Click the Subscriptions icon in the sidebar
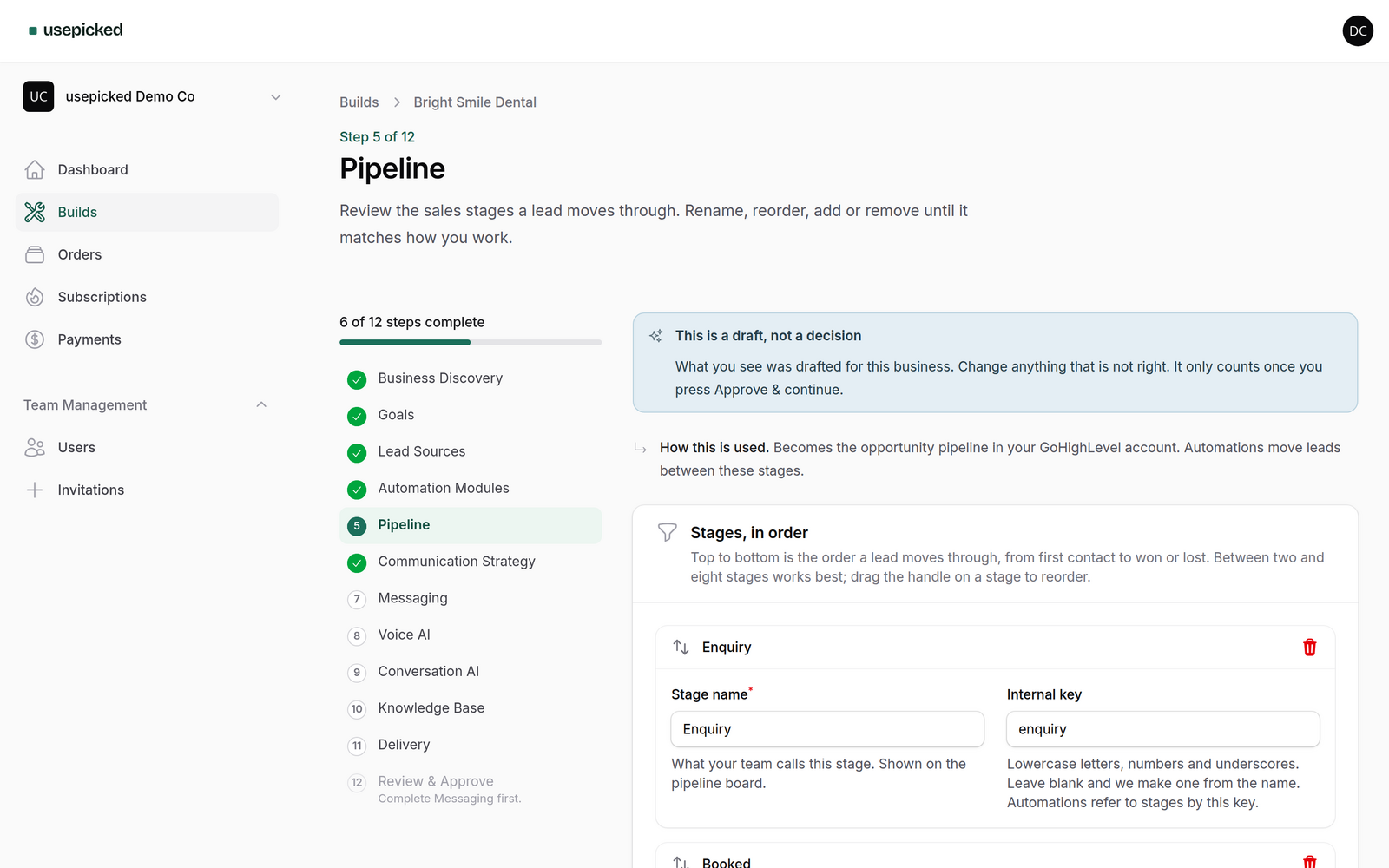Screen dimensions: 1389x868 pos(35,297)
